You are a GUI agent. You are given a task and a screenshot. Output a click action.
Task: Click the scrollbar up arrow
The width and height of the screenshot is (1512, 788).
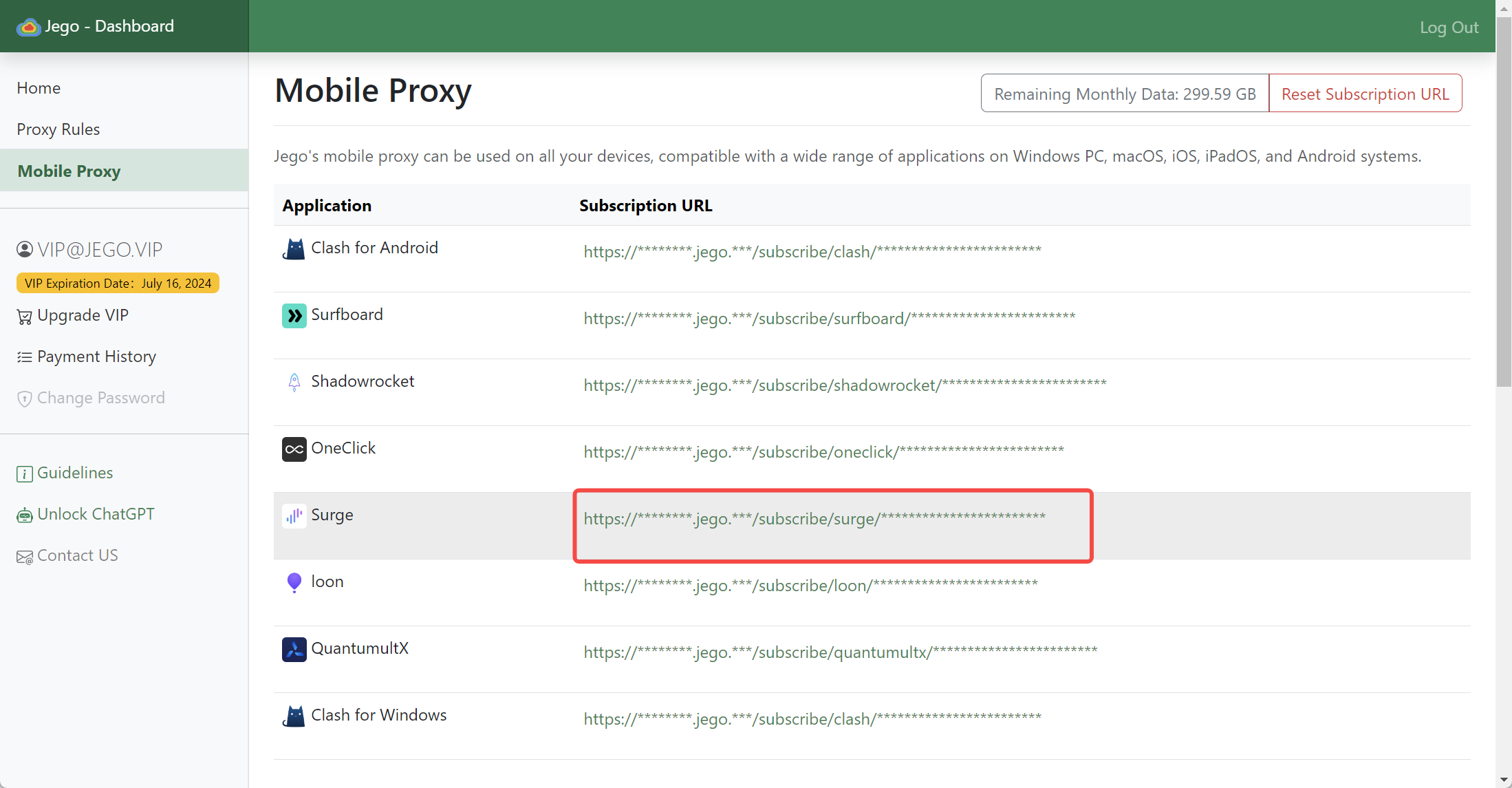(x=1504, y=8)
